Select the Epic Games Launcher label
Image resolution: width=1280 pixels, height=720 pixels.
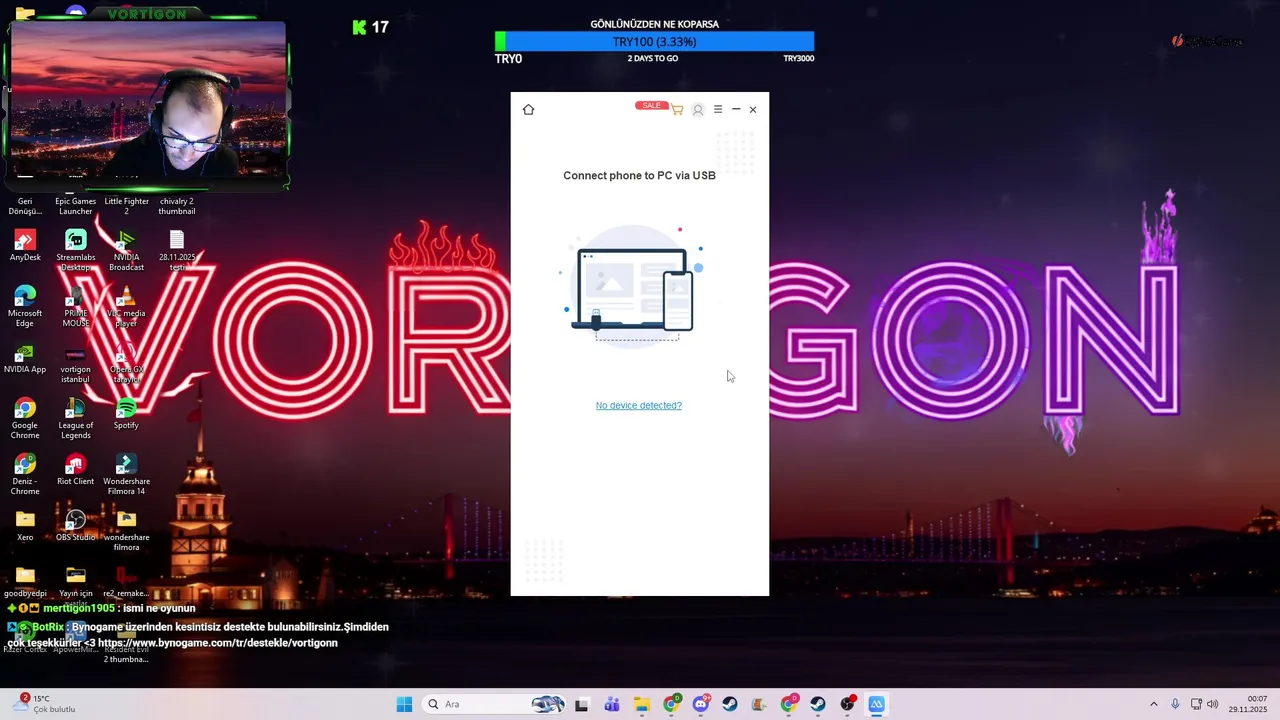[x=75, y=206]
